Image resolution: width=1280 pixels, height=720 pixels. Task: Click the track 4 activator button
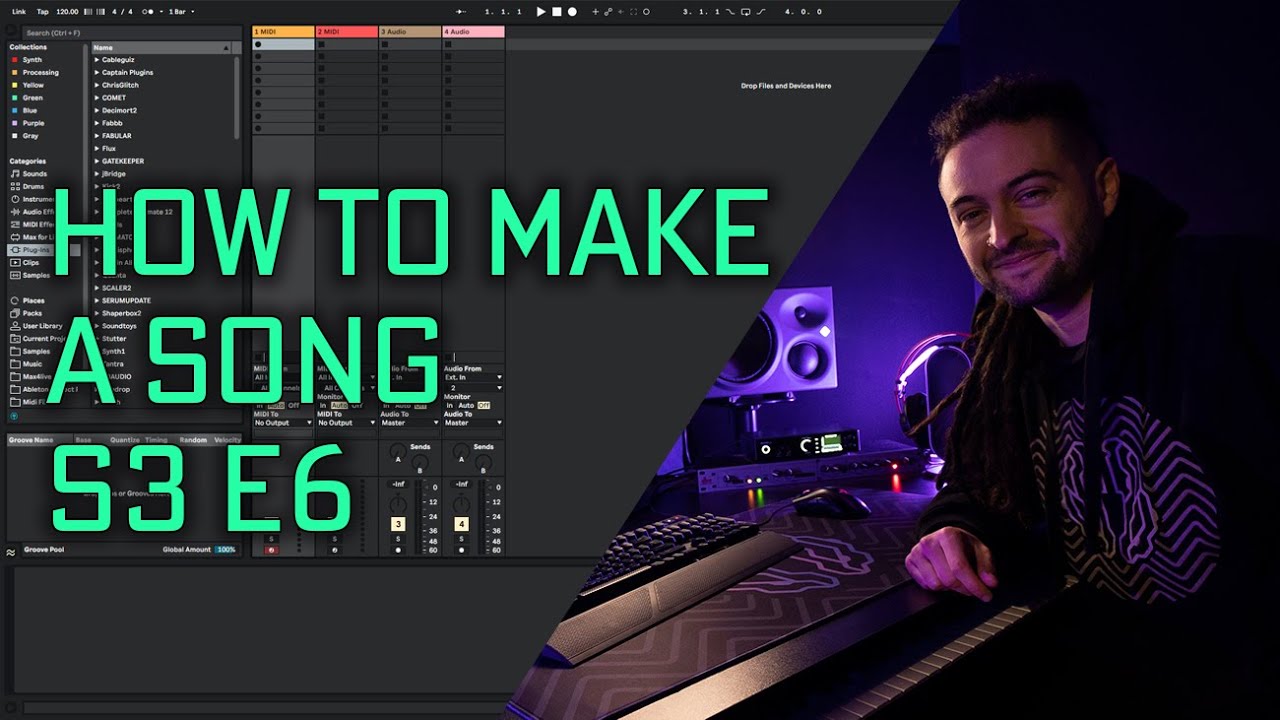coord(461,524)
